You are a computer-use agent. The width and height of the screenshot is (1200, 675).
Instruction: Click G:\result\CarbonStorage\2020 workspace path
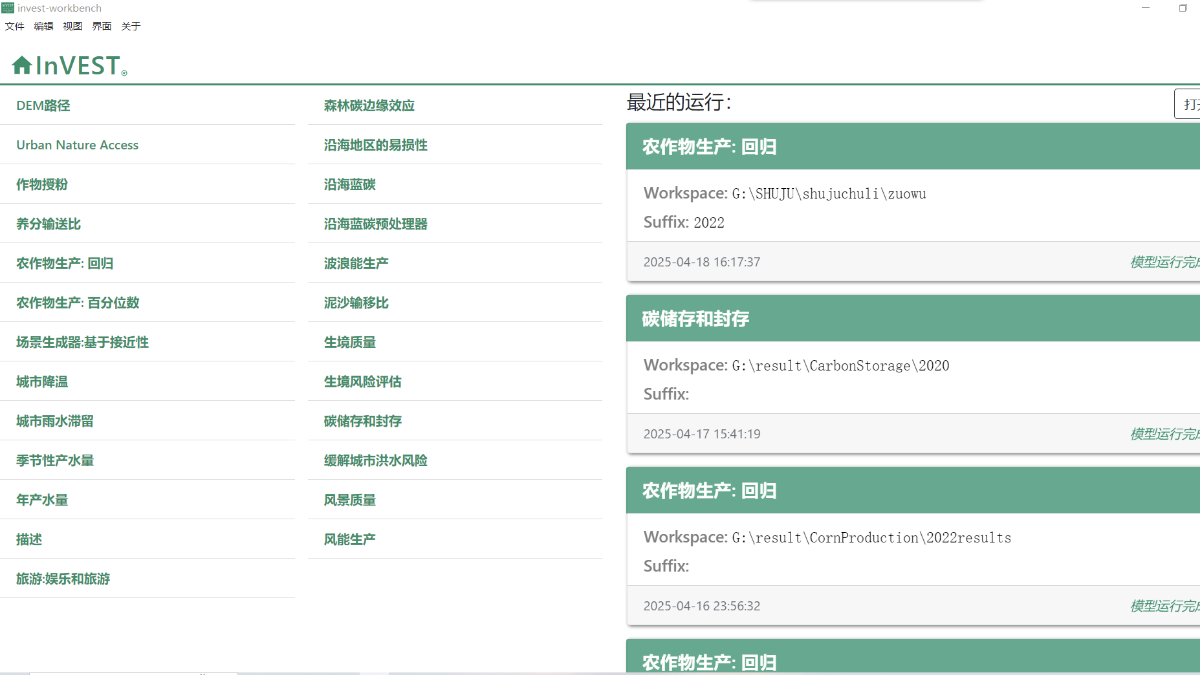840,366
